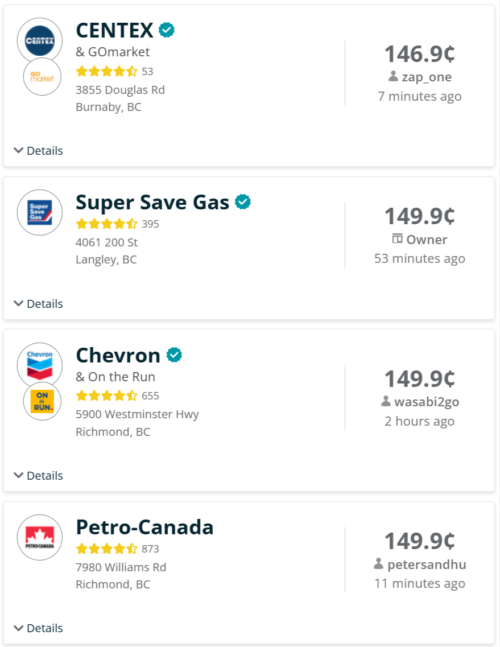Click the 146.9¢ price at CENTEX
500x647 pixels.
420,54
